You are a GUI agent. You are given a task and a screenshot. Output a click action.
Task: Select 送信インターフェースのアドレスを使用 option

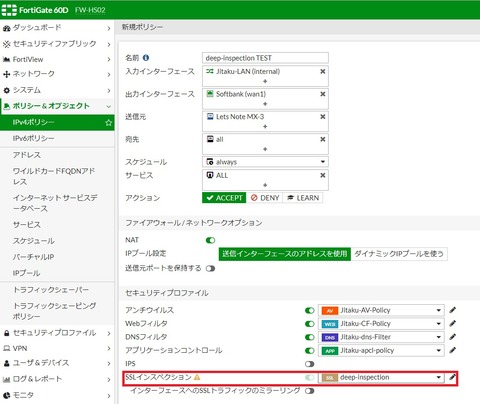point(285,254)
